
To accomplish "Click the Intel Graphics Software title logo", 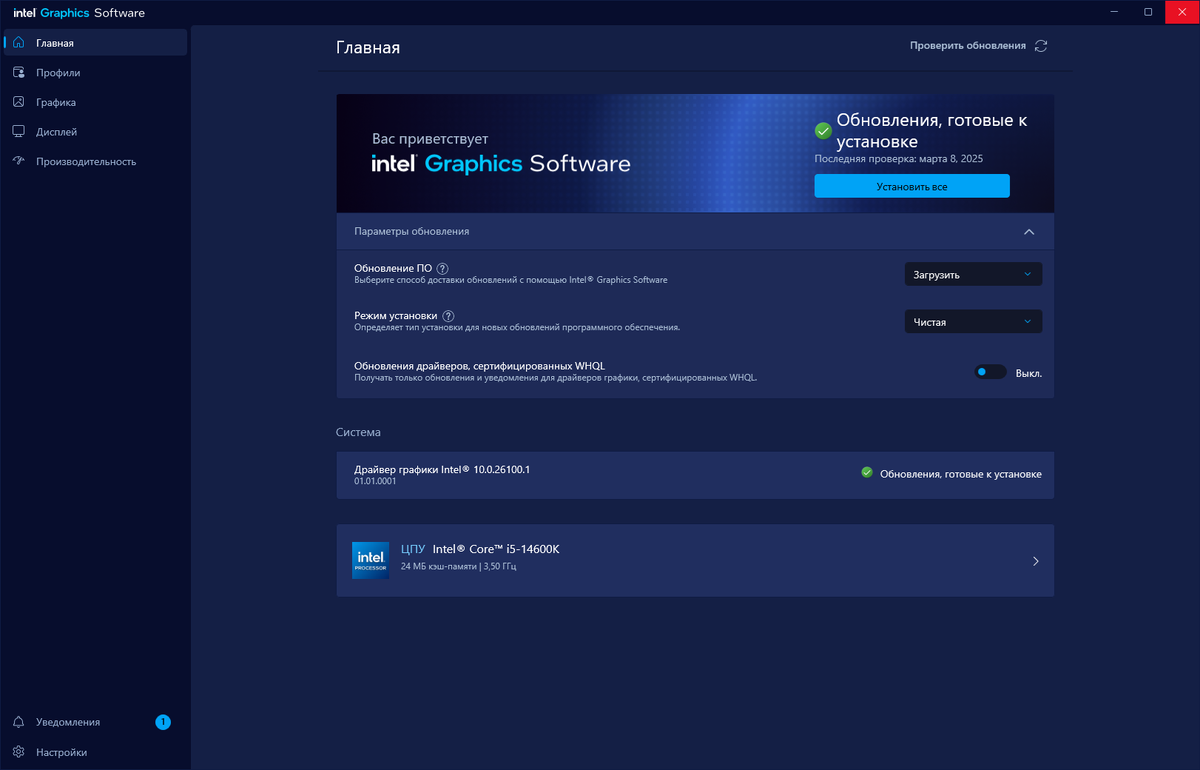I will 79,13.
